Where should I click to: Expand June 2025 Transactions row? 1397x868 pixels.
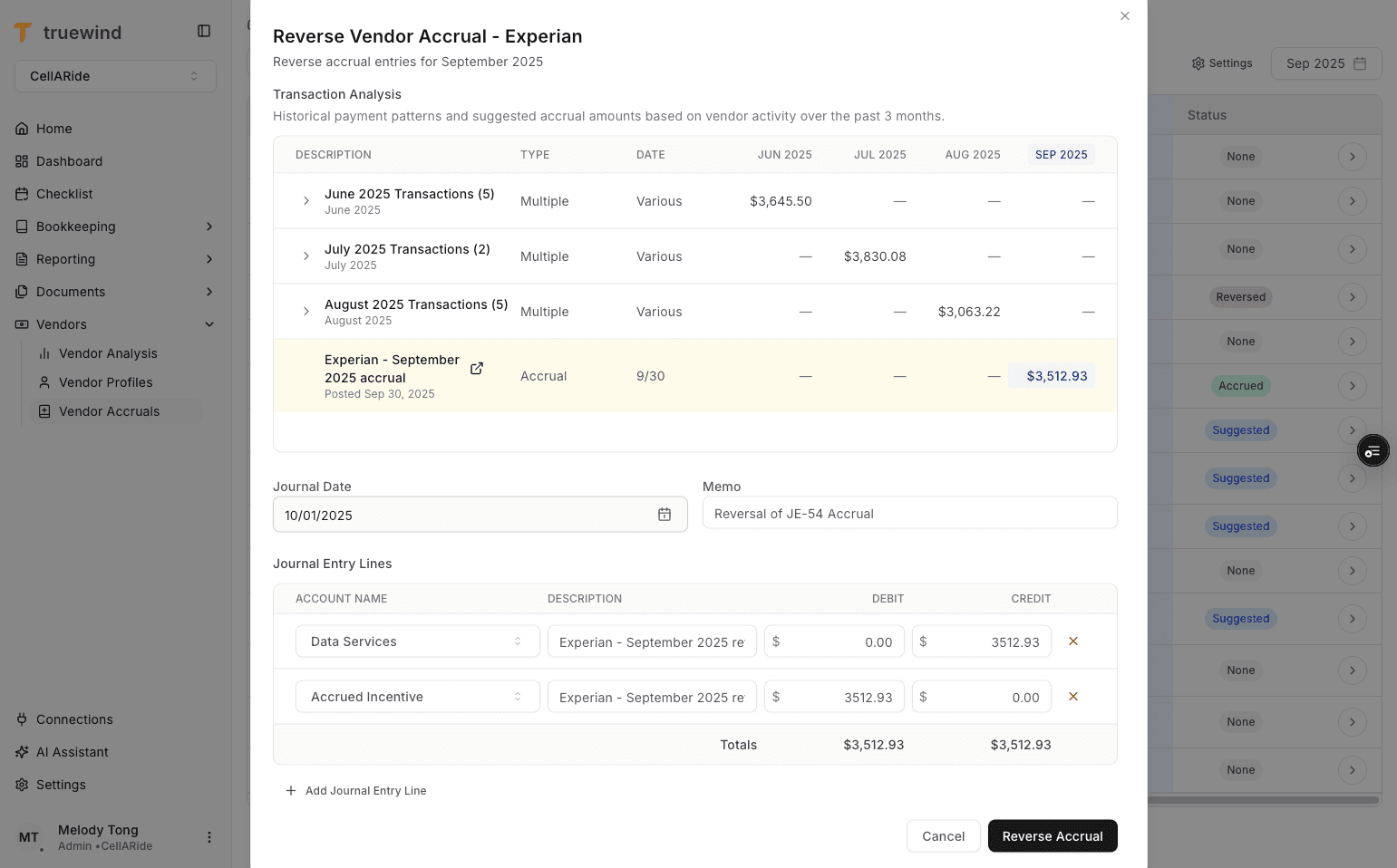306,201
